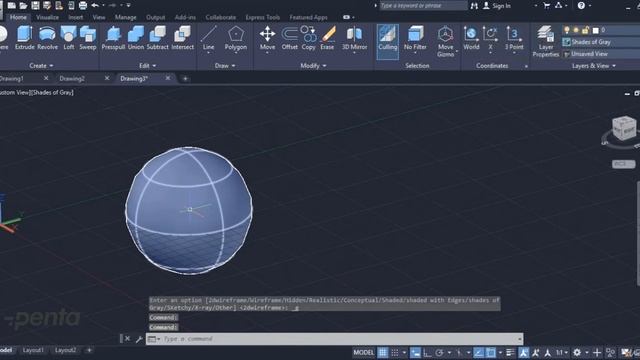Toggle snap mode in status bar
This screenshot has height=360, width=640.
[x=395, y=352]
